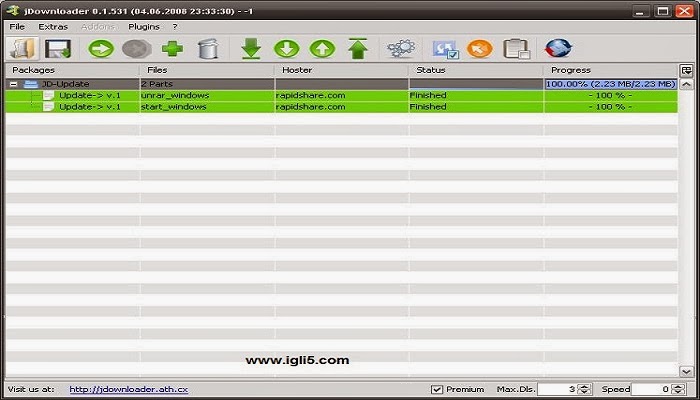
Task: Collapse the JD-Update package tree node
Action: (x=14, y=84)
